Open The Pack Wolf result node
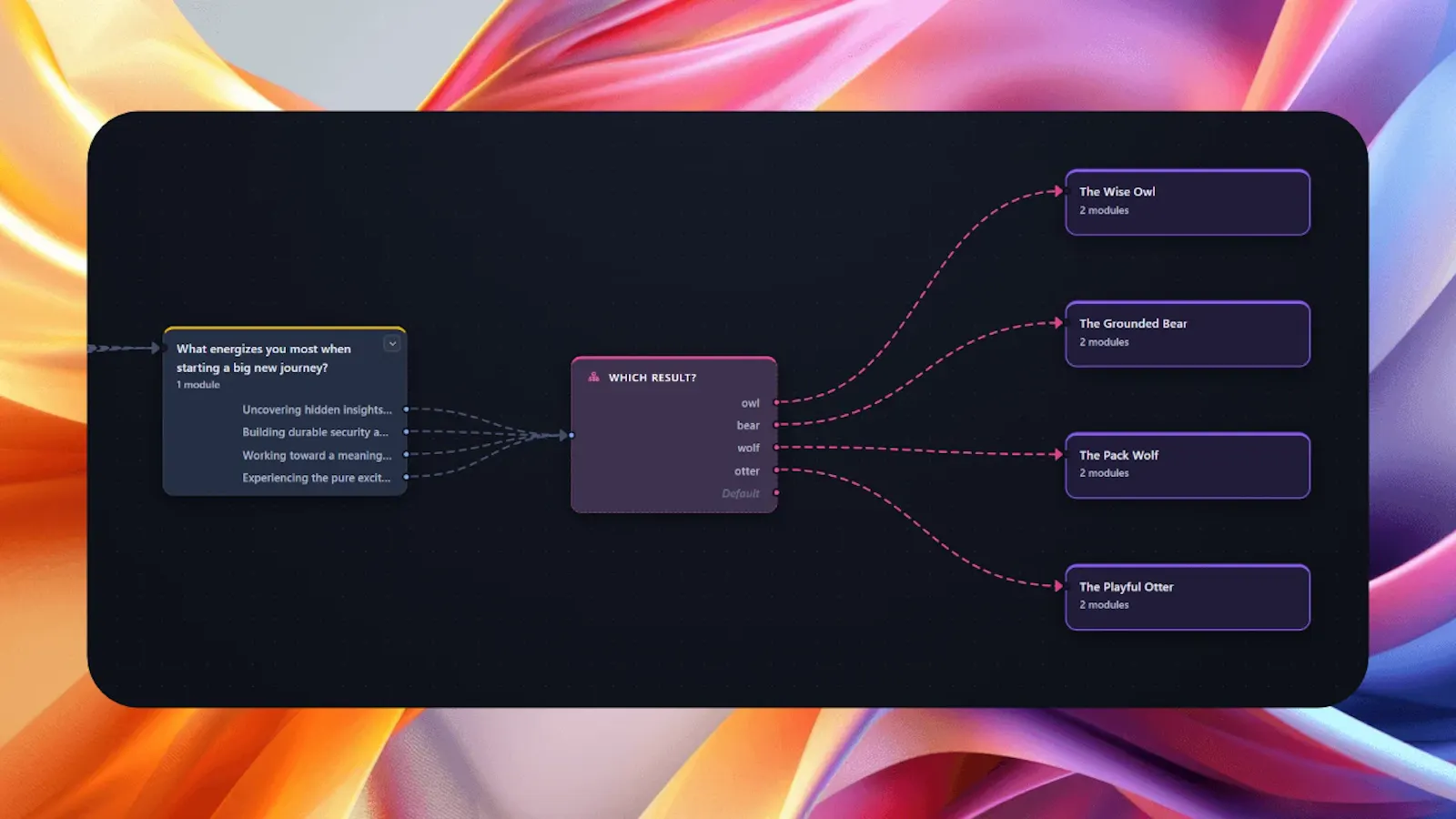The height and width of the screenshot is (819, 1456). 1188,466
